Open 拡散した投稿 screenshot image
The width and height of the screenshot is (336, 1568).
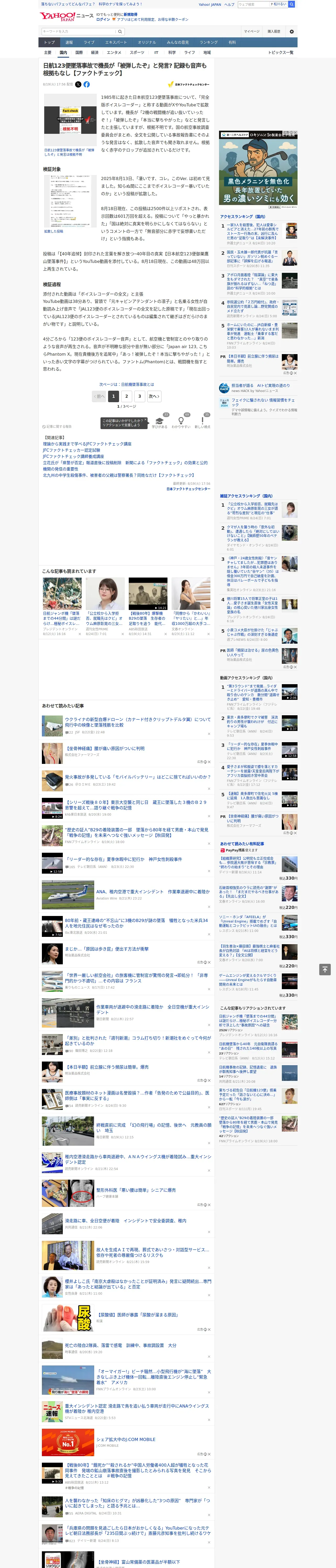[x=70, y=201]
